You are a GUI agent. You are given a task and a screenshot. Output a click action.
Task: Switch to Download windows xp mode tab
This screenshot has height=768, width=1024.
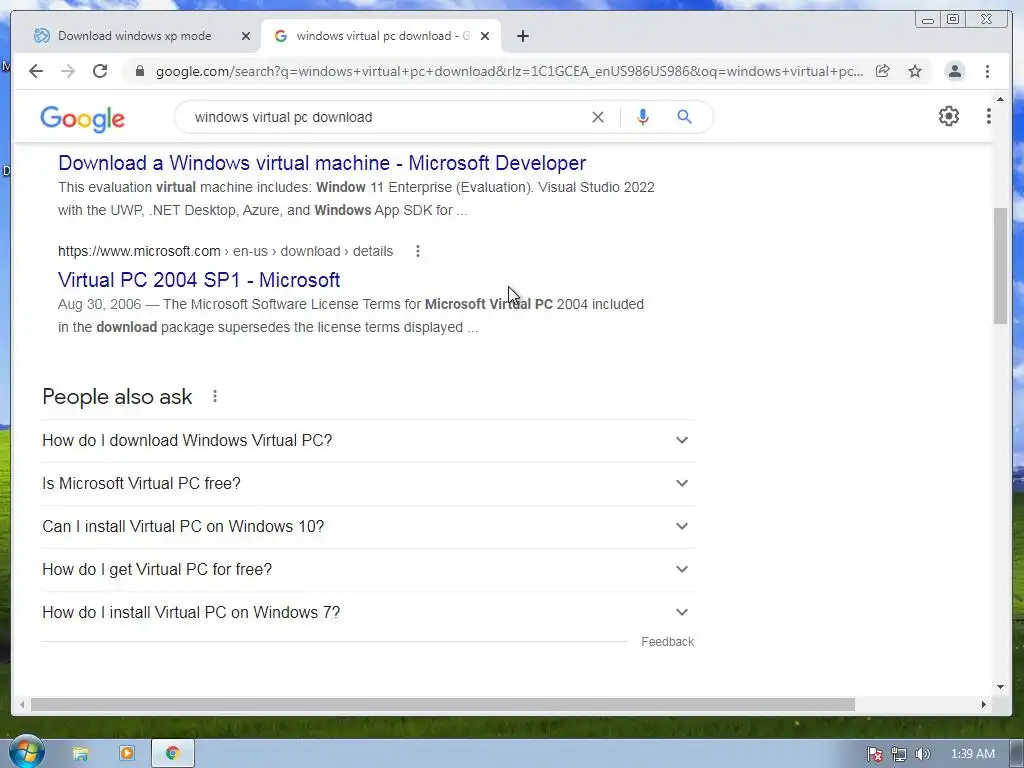click(x=135, y=36)
